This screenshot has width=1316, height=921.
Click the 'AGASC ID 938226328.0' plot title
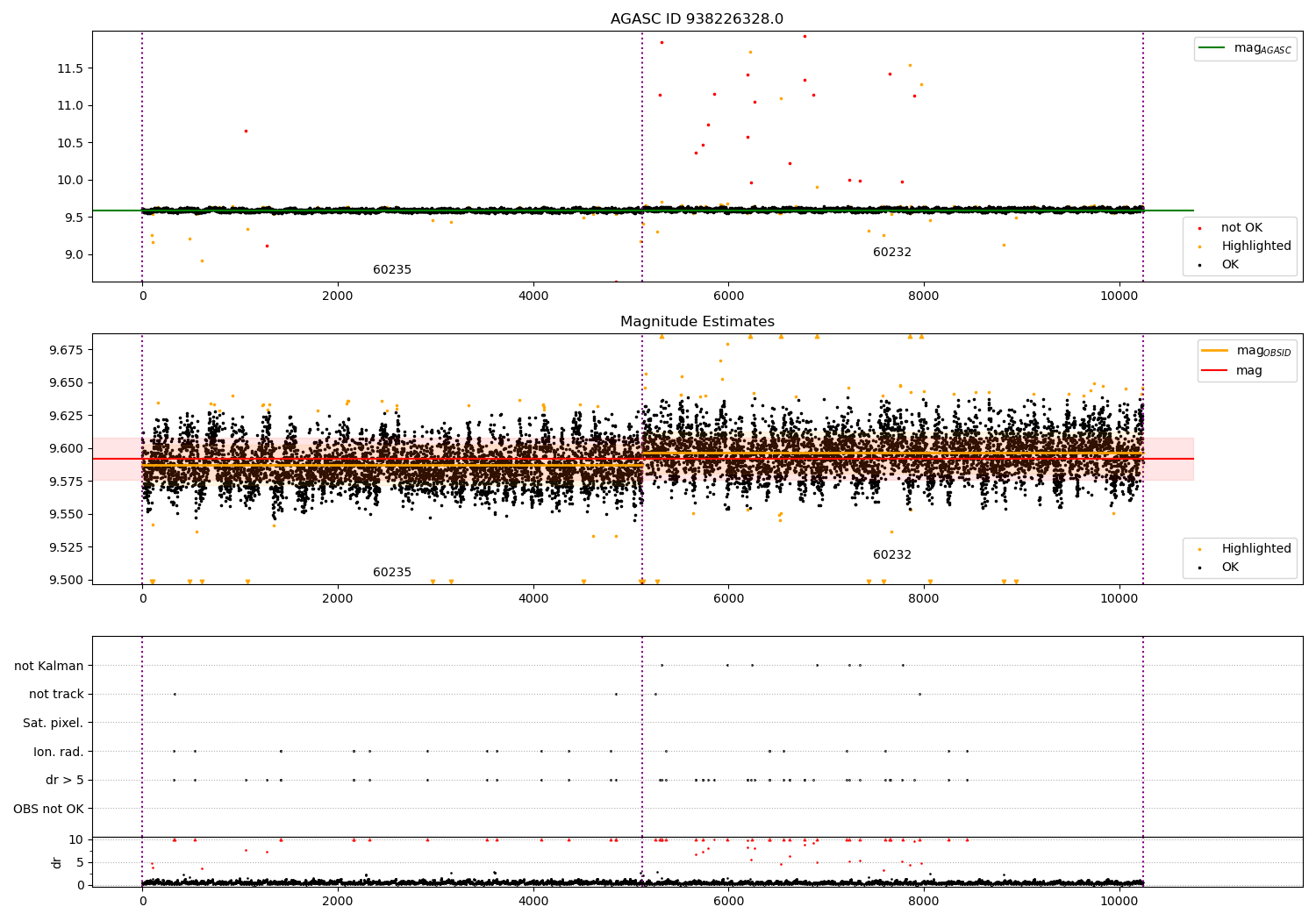[697, 19]
